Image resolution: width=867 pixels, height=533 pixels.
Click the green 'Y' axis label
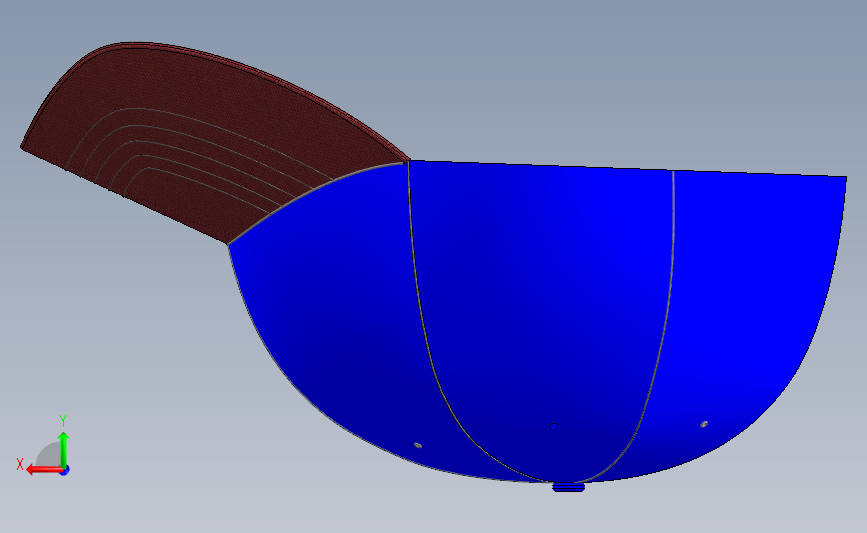click(x=63, y=421)
